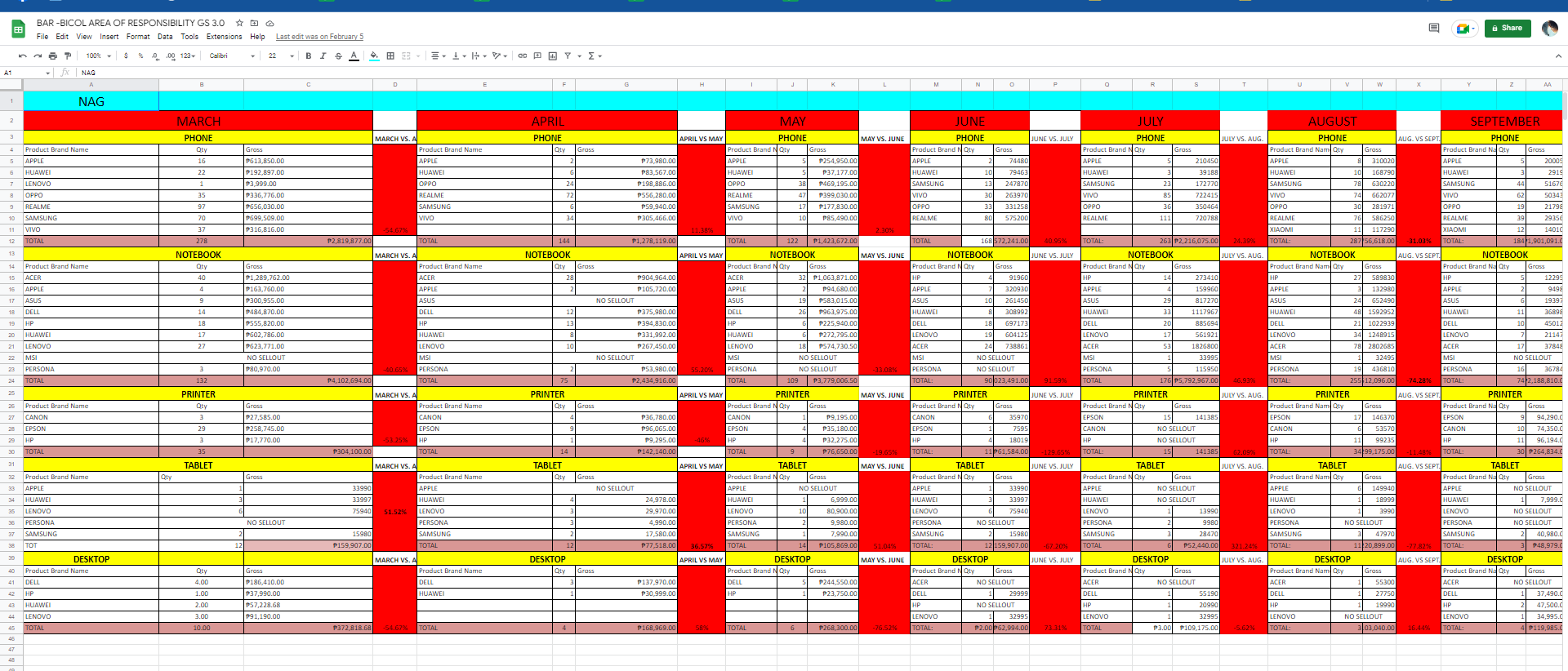Redo the last undone action
The image size is (1568, 671).
coord(38,56)
